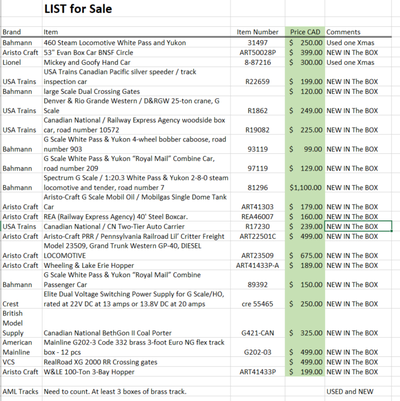Select the Canadian National BethGon II Coal Porter cell
The height and width of the screenshot is (401, 400).
point(136,323)
